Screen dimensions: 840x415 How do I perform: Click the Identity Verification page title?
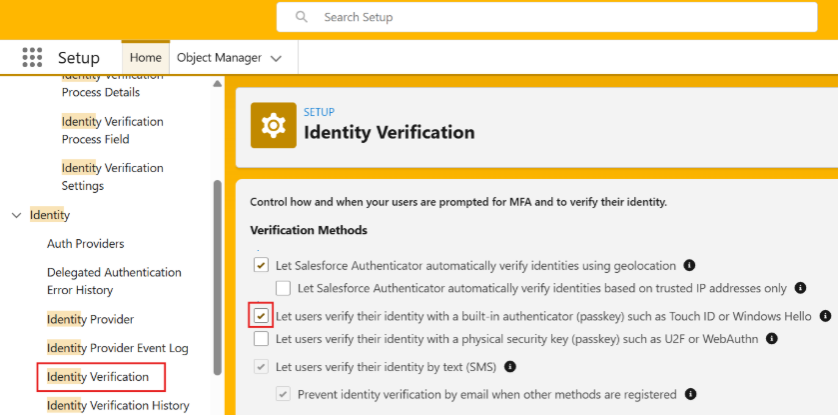click(x=389, y=132)
